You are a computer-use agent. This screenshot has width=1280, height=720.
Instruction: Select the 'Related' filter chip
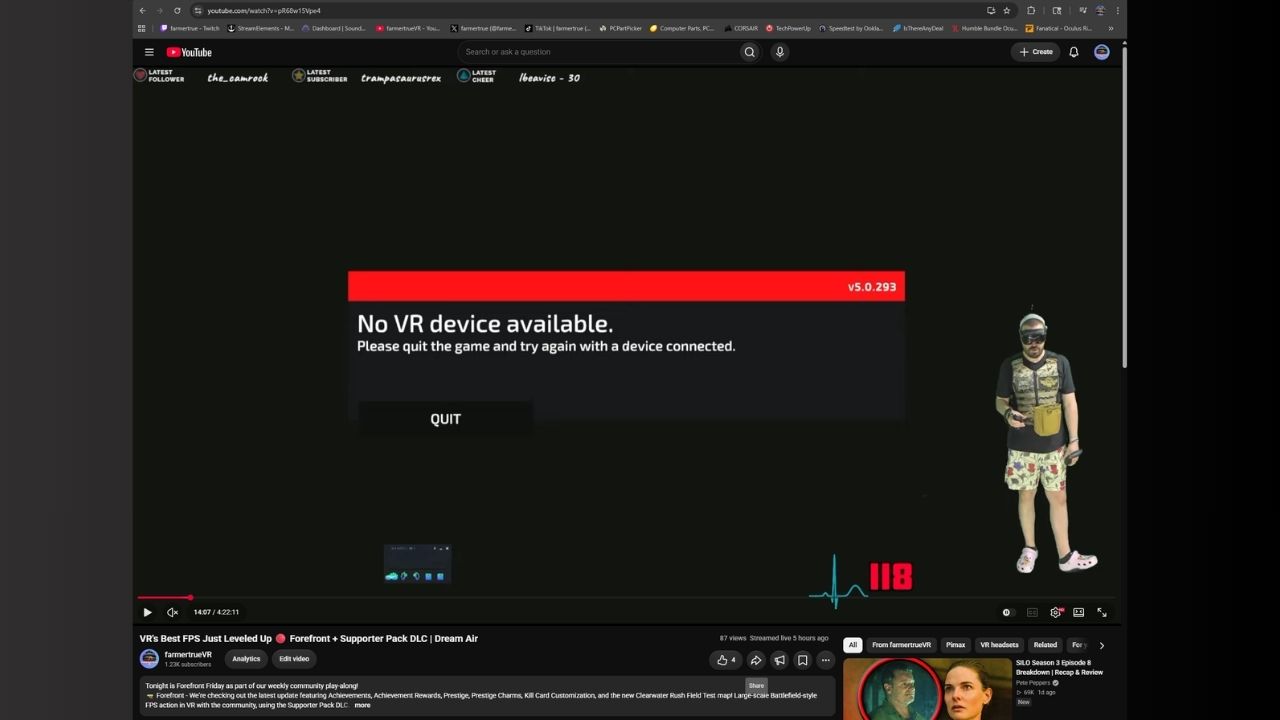point(1045,645)
